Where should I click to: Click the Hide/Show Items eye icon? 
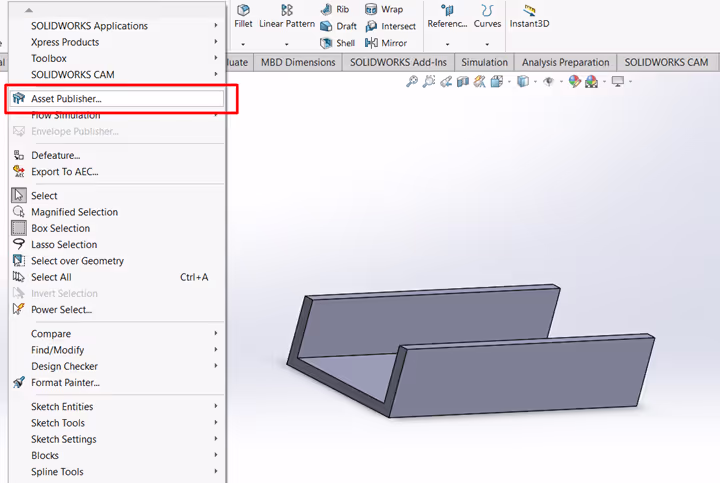(548, 82)
